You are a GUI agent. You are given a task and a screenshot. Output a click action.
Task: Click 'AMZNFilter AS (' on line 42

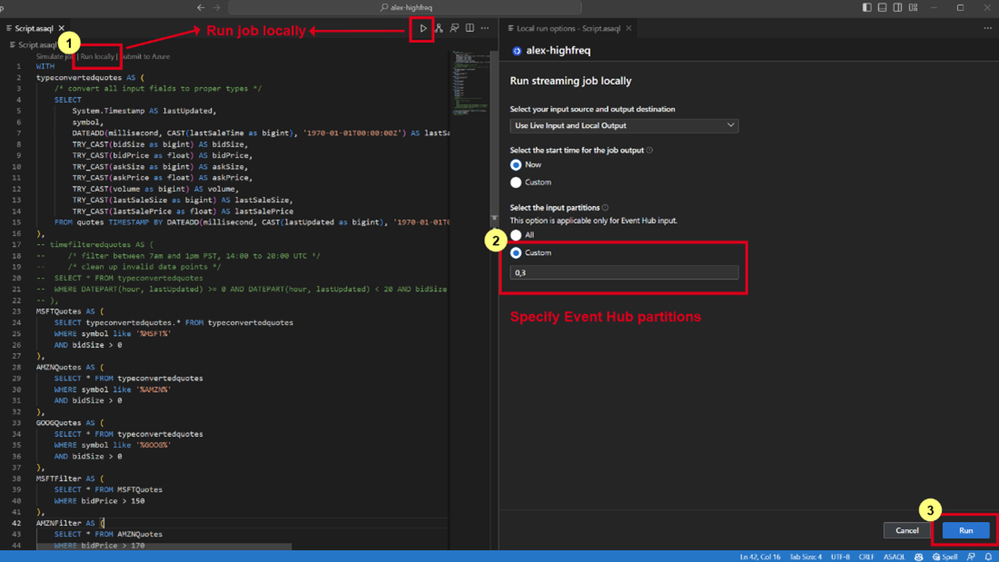coord(70,523)
